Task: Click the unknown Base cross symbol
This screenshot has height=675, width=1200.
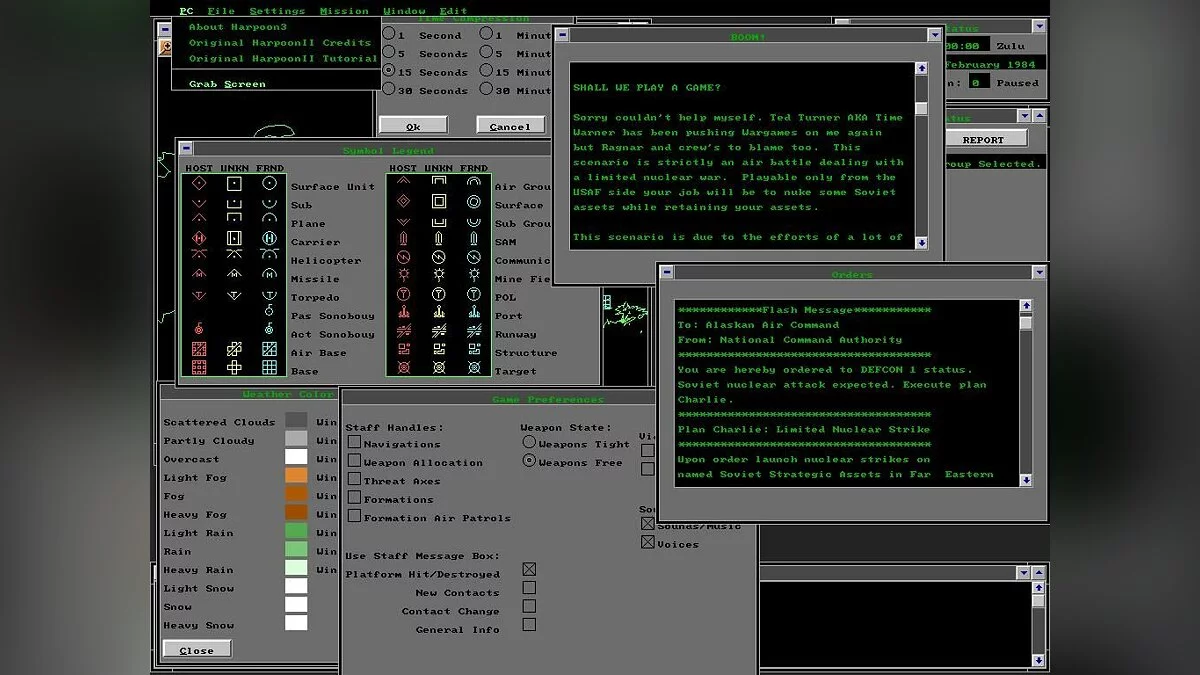Action: (x=234, y=368)
